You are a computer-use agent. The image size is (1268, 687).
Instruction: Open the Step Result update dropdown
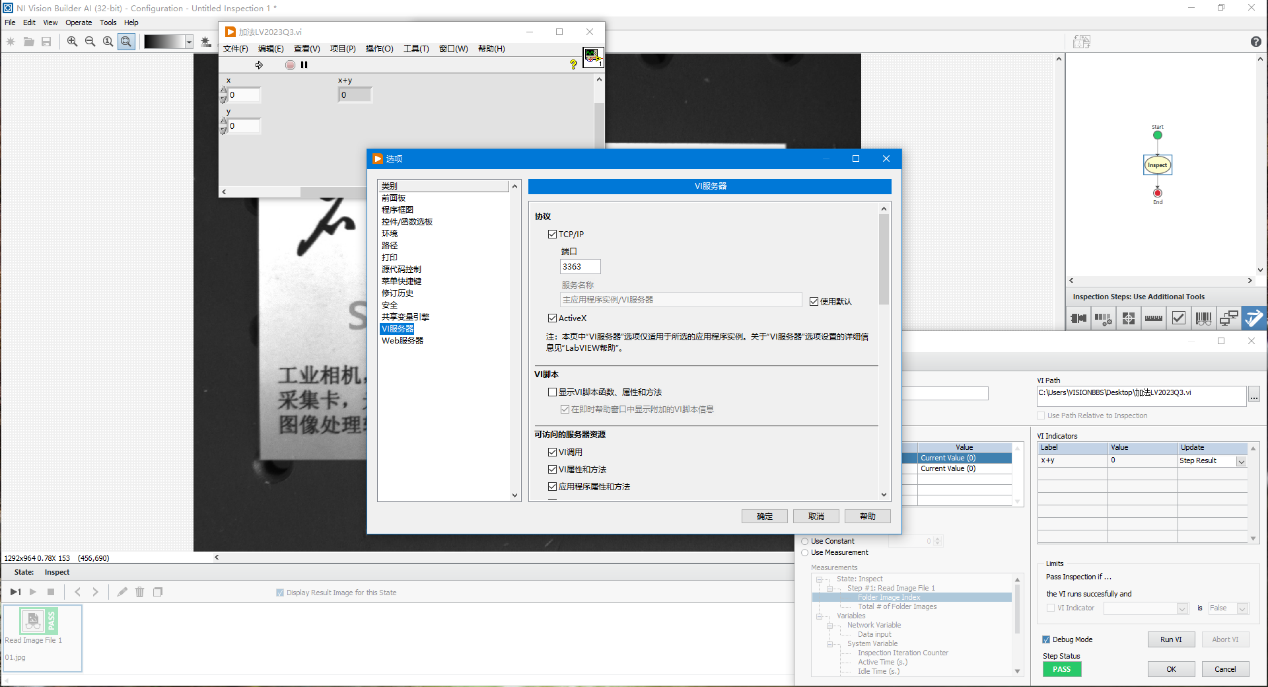pyautogui.click(x=1242, y=461)
